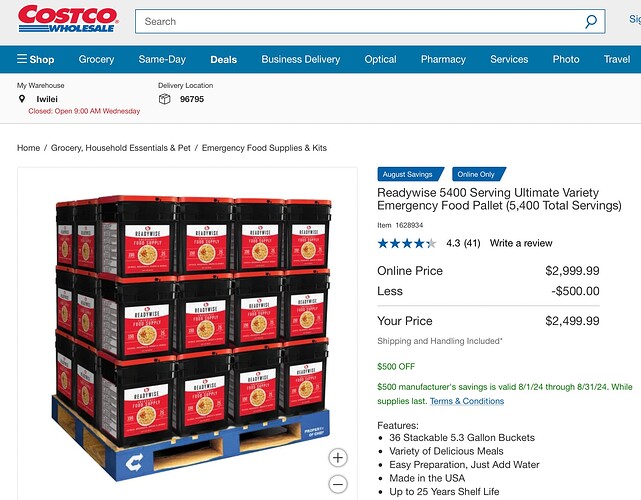Change delivery ZIP code 96795
Image resolution: width=641 pixels, height=500 pixels.
pos(192,99)
